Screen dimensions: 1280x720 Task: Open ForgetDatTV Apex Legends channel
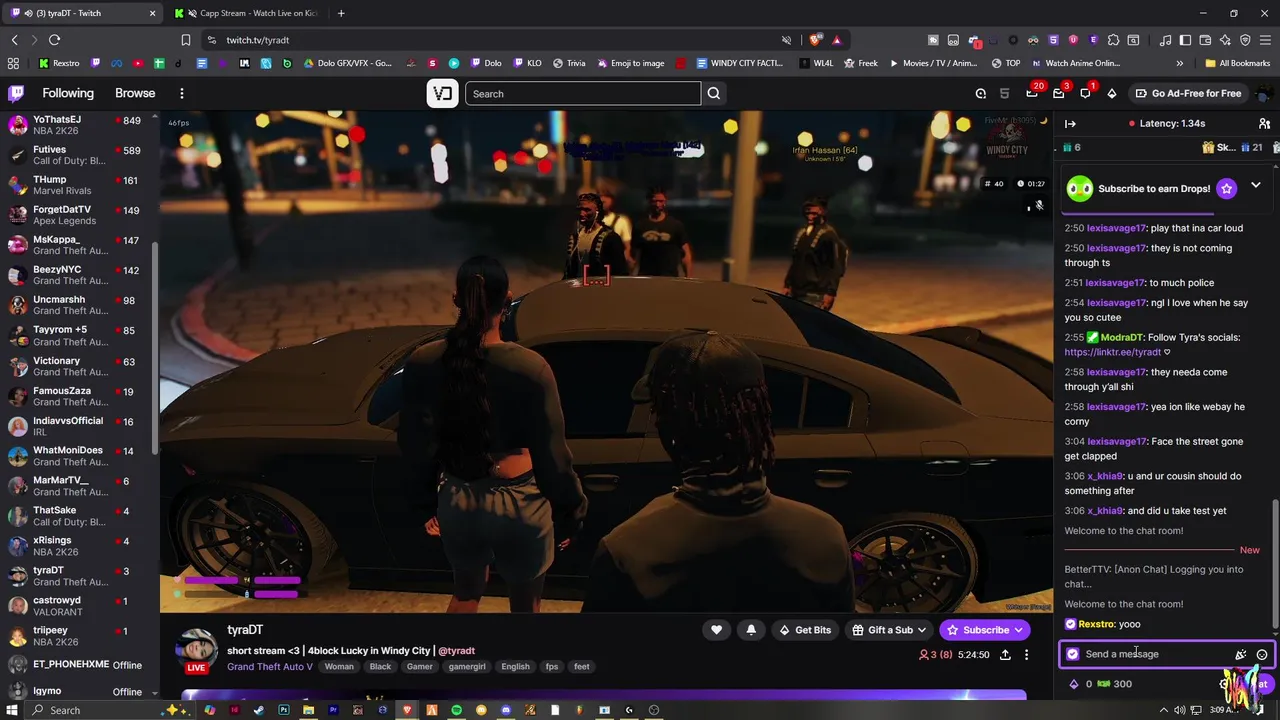pos(80,216)
